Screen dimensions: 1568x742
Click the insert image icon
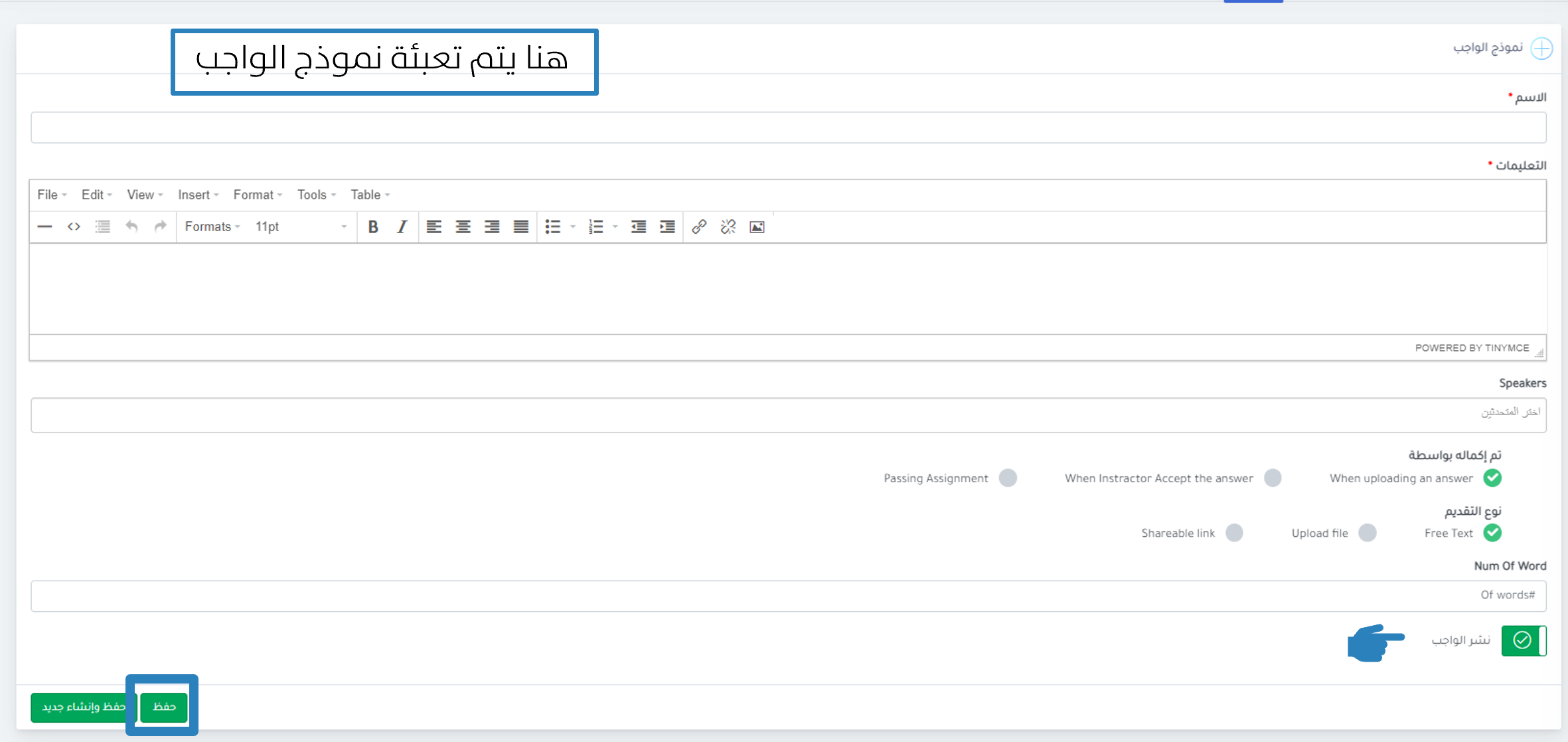point(757,227)
